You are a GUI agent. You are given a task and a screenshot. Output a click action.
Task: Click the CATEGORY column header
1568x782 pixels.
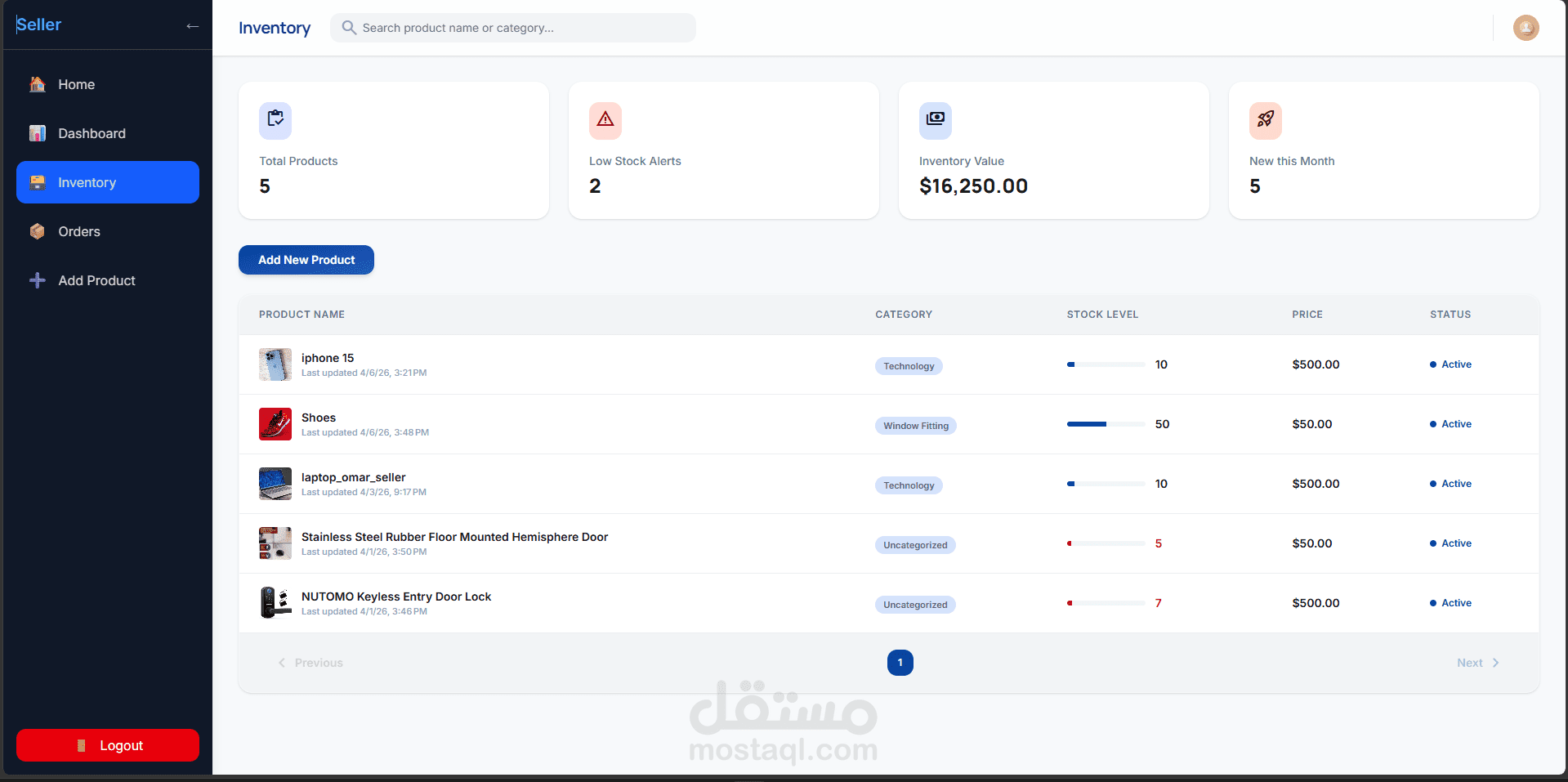904,315
